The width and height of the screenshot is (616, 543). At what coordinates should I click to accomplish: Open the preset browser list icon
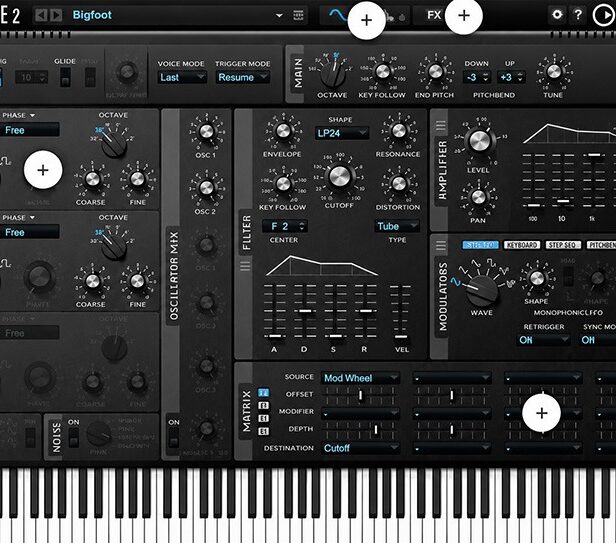299,15
